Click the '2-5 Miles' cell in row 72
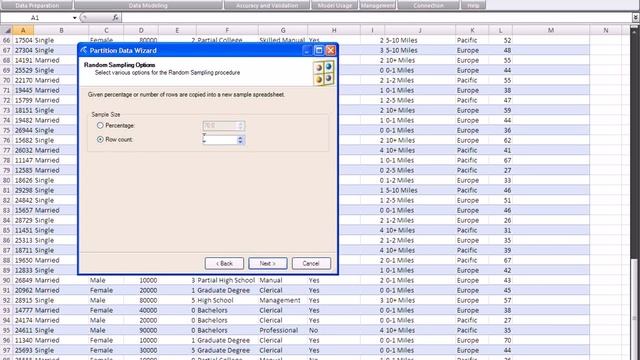 coord(420,100)
